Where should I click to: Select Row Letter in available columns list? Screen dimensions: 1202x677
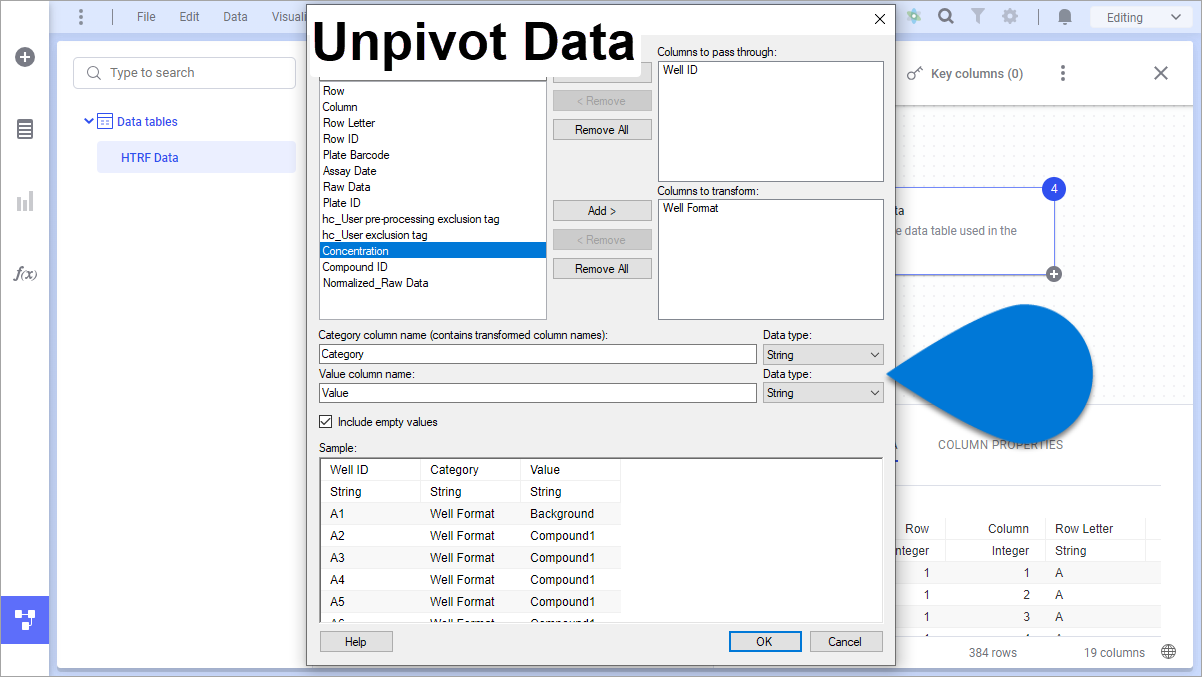[x=433, y=123]
